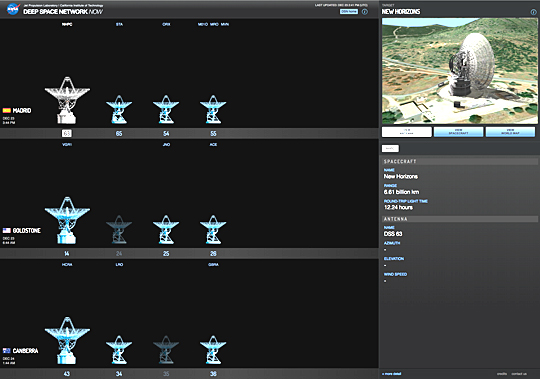Click the US flag next to Goldstone

7,231
